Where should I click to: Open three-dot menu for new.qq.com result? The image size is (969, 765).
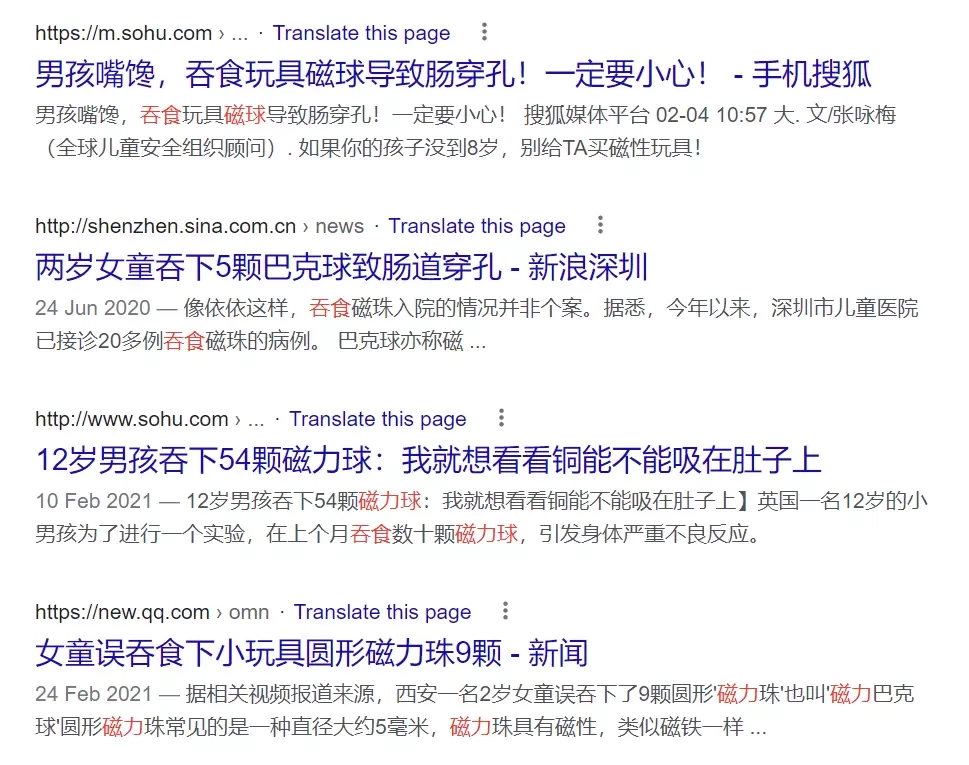[506, 611]
